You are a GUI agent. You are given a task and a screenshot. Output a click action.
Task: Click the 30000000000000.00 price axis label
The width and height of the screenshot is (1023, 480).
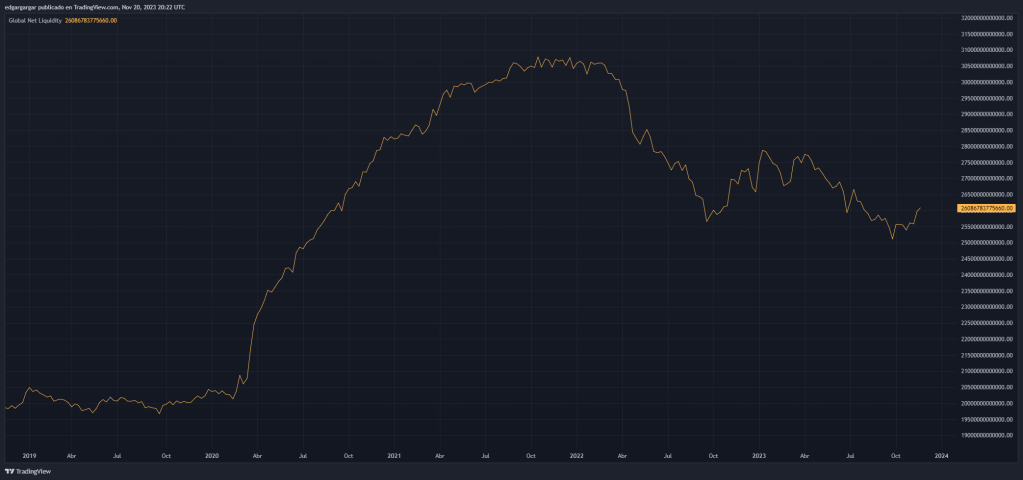tap(987, 82)
